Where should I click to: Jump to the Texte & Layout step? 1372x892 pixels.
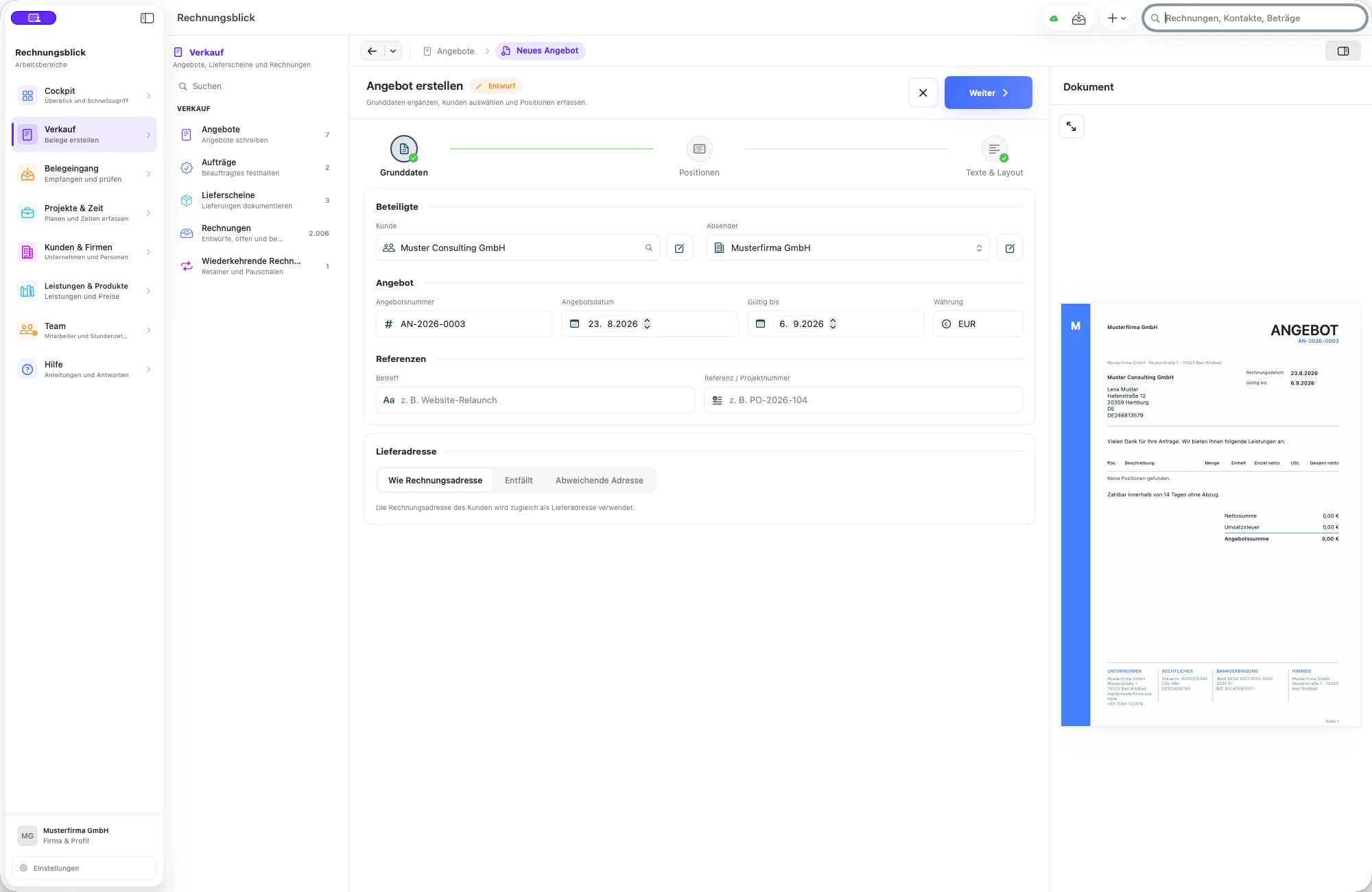click(x=994, y=156)
